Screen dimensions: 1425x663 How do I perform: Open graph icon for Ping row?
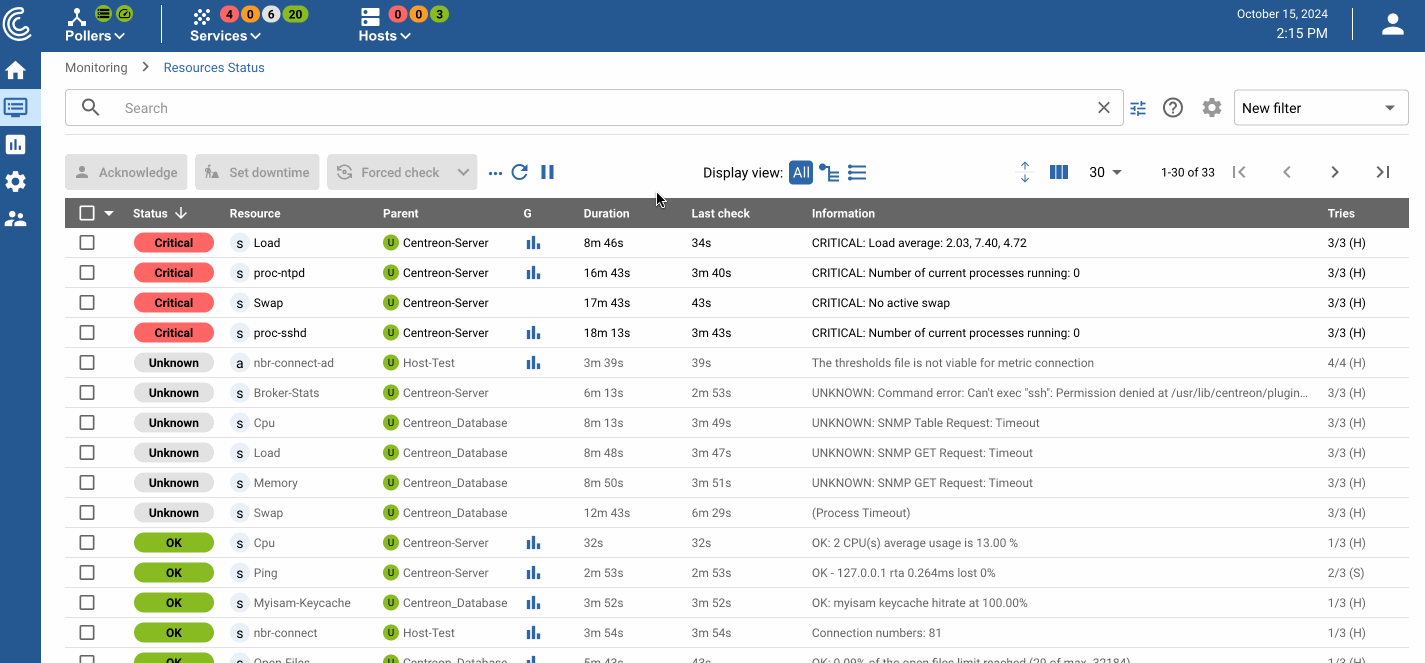click(x=533, y=573)
